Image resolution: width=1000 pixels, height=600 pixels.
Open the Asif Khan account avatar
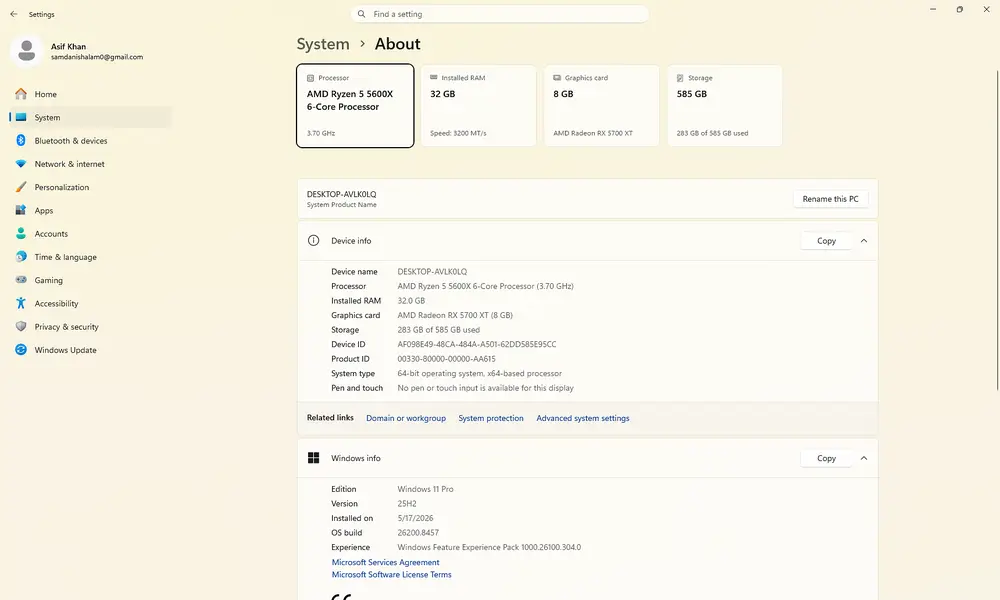pos(27,51)
